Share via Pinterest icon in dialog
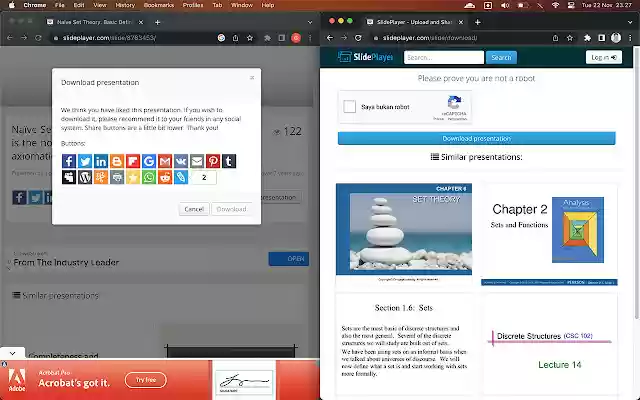Viewport: 640px width, 400px height. [x=213, y=161]
